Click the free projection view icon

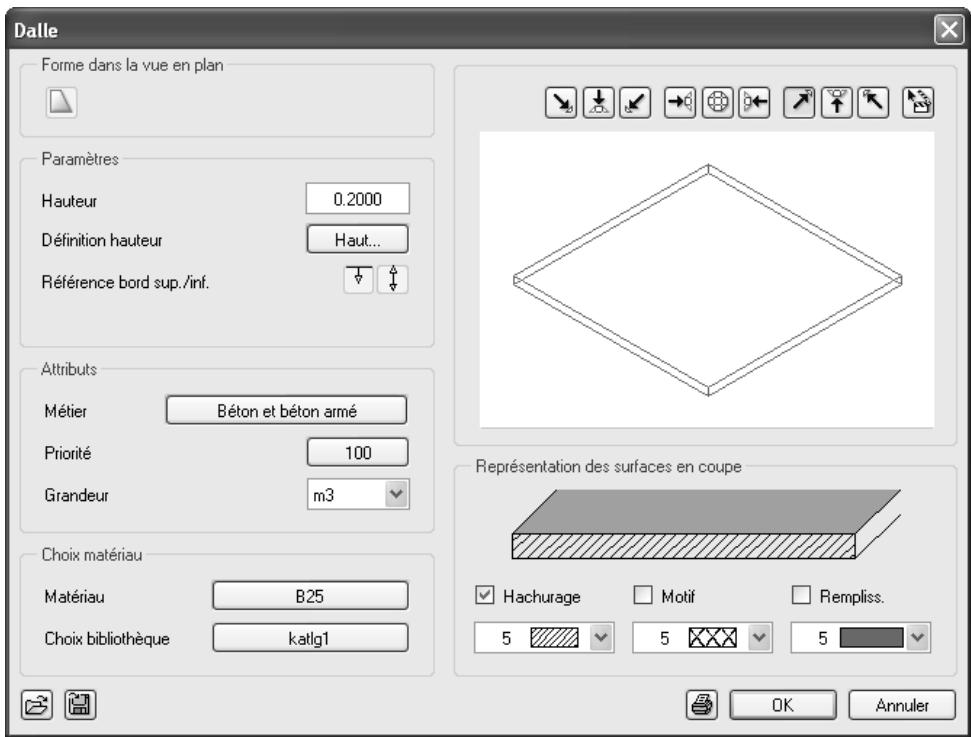click(918, 102)
